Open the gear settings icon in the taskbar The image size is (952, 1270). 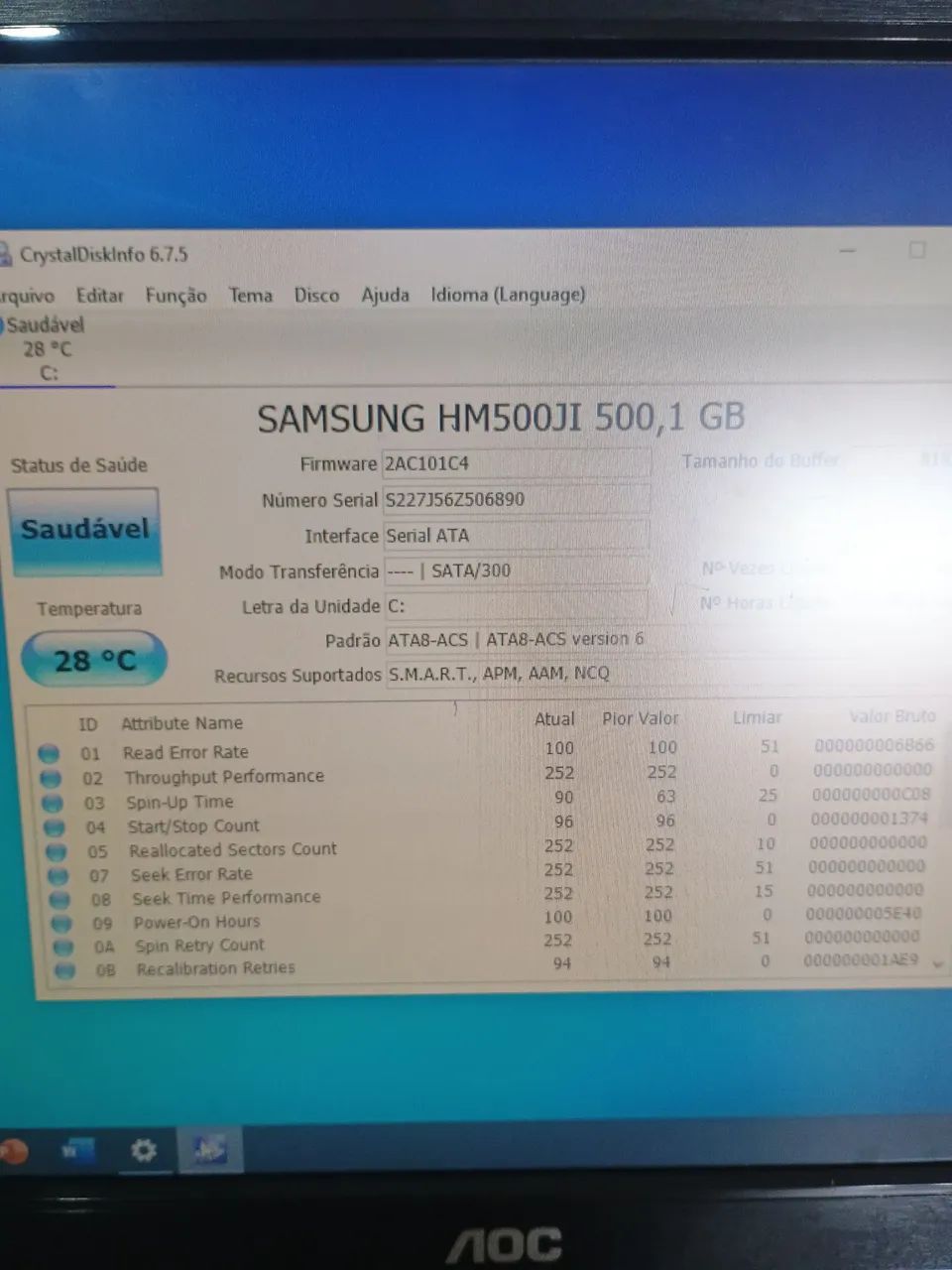(x=144, y=1150)
